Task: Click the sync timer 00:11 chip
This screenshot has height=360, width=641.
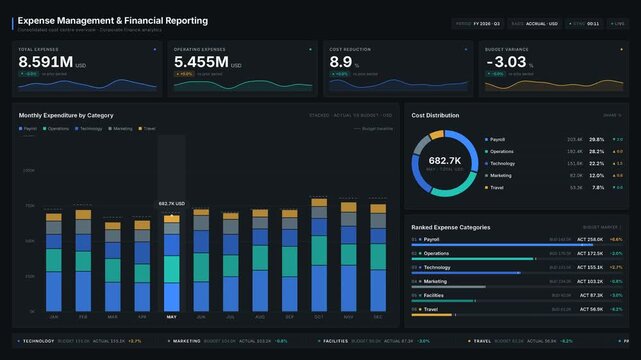Action: pyautogui.click(x=584, y=24)
